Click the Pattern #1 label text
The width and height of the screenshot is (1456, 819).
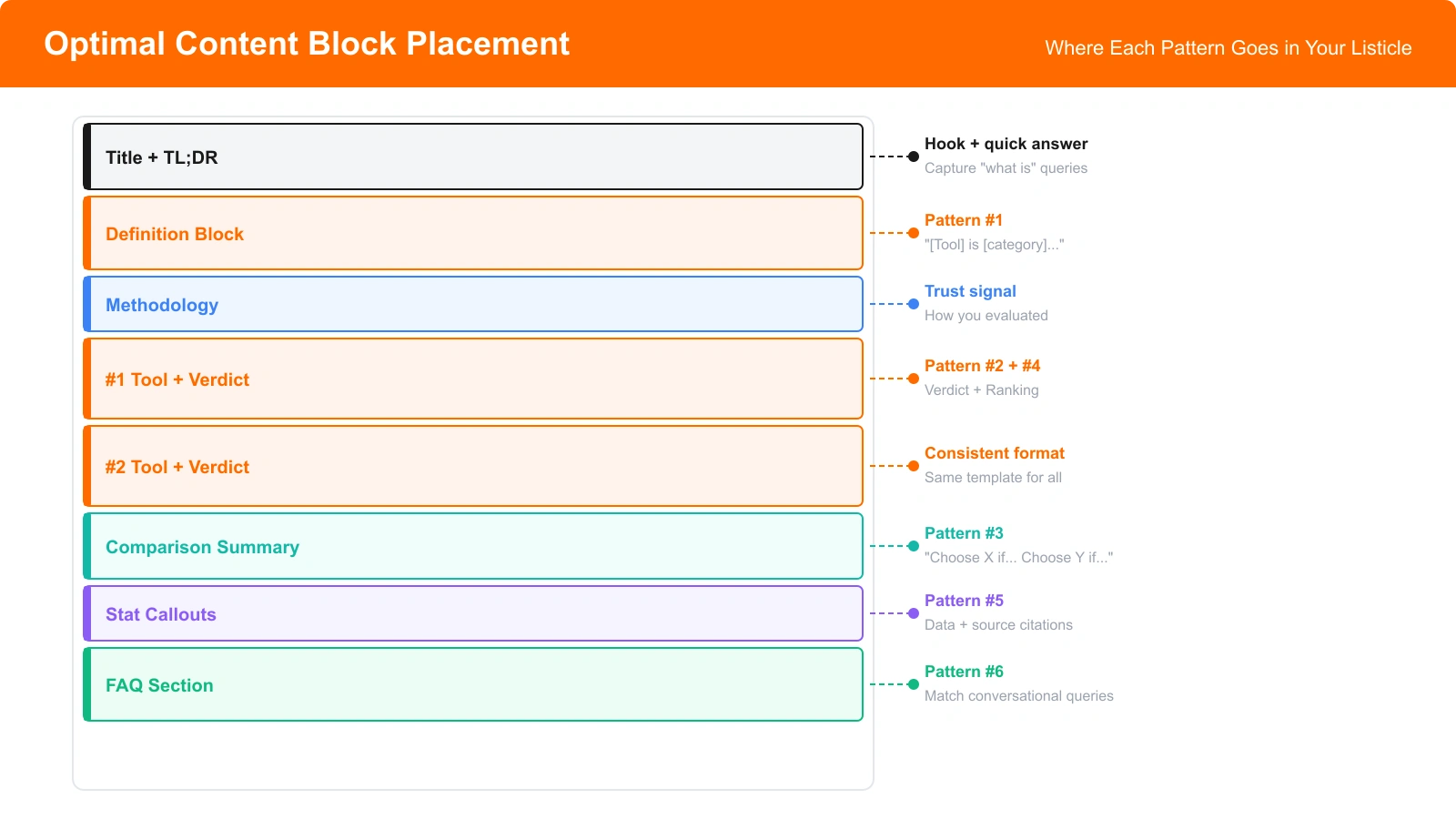click(x=963, y=220)
